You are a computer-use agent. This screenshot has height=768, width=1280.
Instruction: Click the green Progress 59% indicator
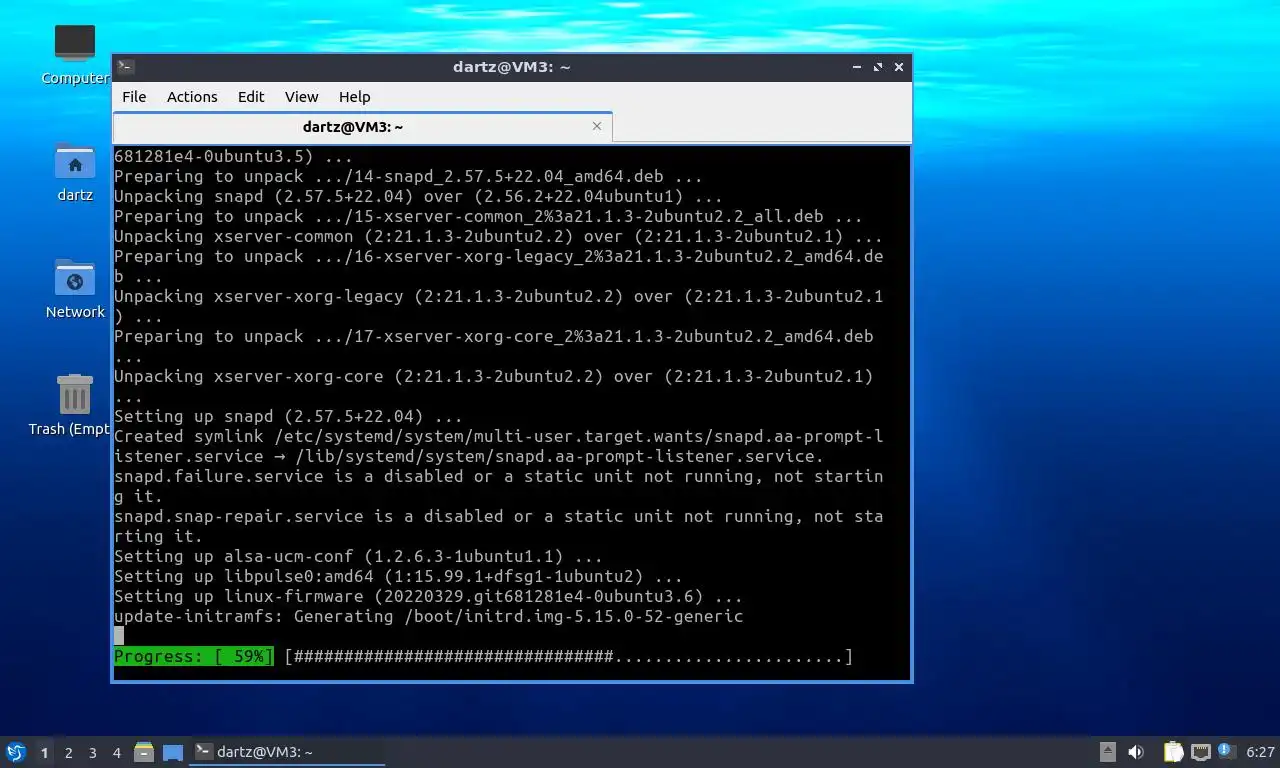click(x=193, y=657)
